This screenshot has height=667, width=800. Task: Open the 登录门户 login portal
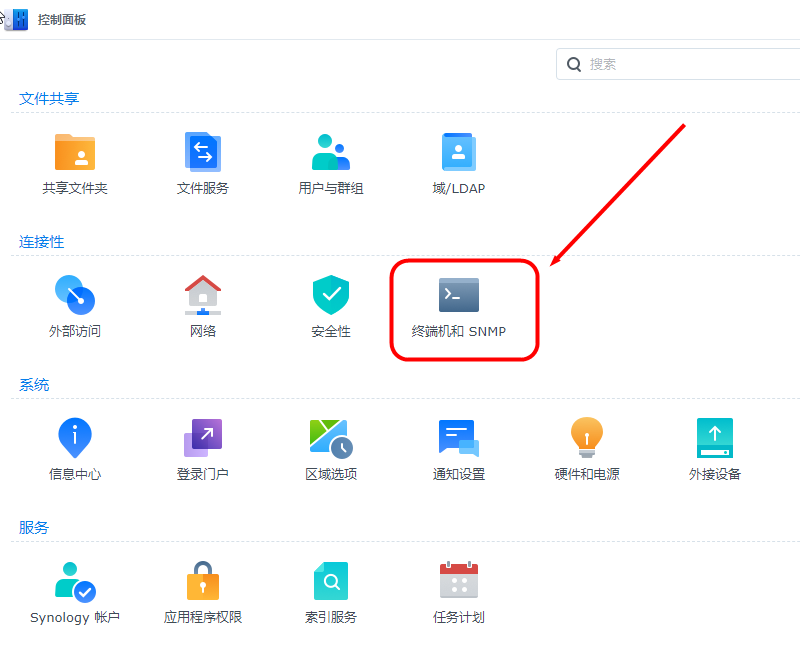point(203,439)
